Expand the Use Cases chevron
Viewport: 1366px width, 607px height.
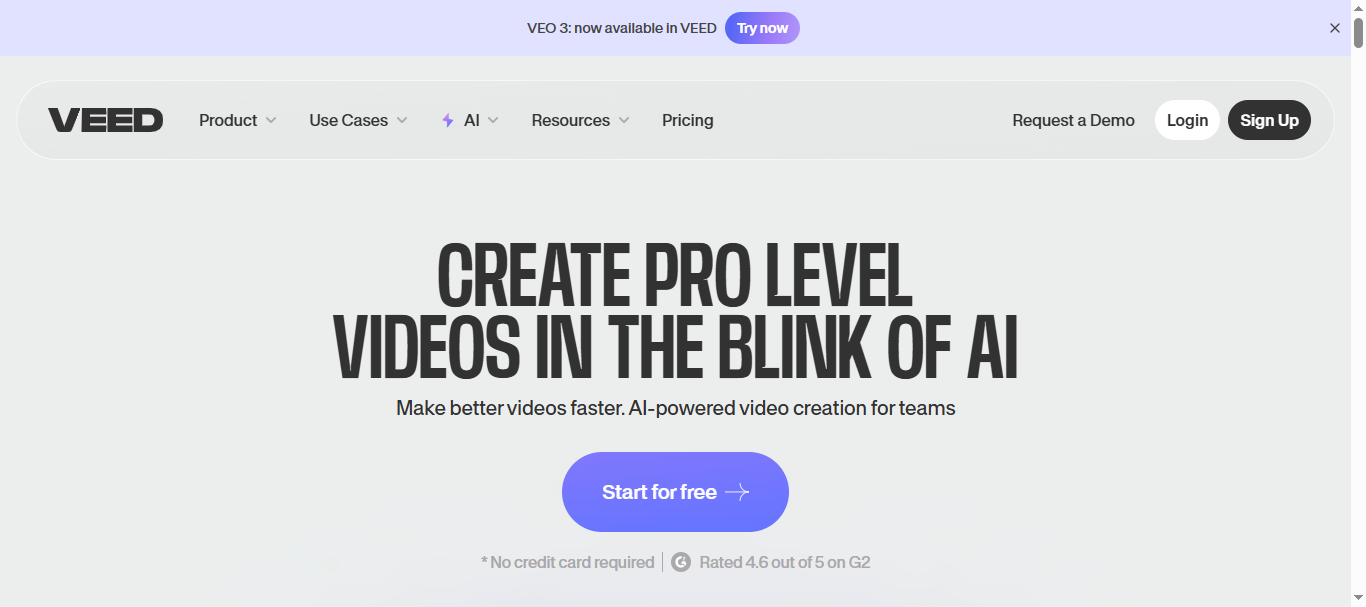402,120
